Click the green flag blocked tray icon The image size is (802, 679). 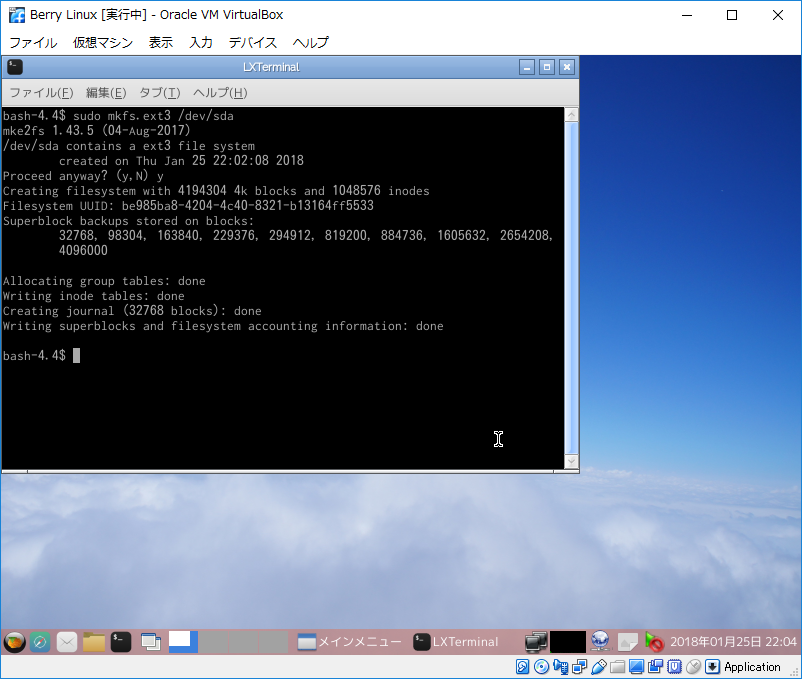click(654, 642)
